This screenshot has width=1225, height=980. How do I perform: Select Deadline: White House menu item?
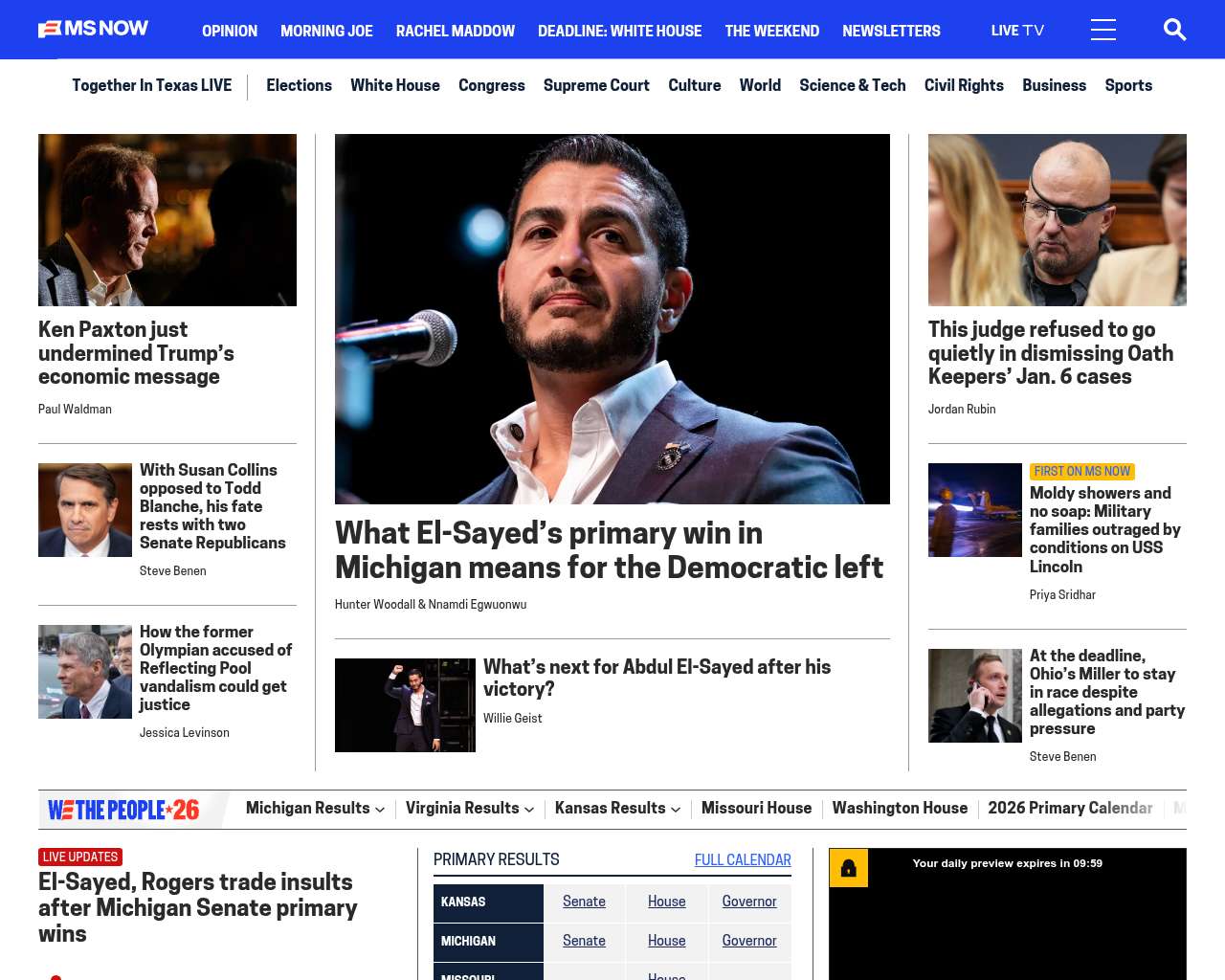[619, 31]
